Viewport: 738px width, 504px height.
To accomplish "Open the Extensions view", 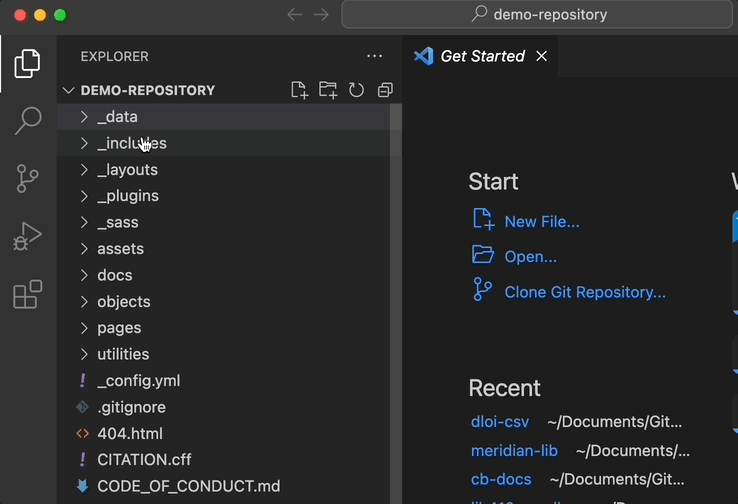I will tap(28, 294).
